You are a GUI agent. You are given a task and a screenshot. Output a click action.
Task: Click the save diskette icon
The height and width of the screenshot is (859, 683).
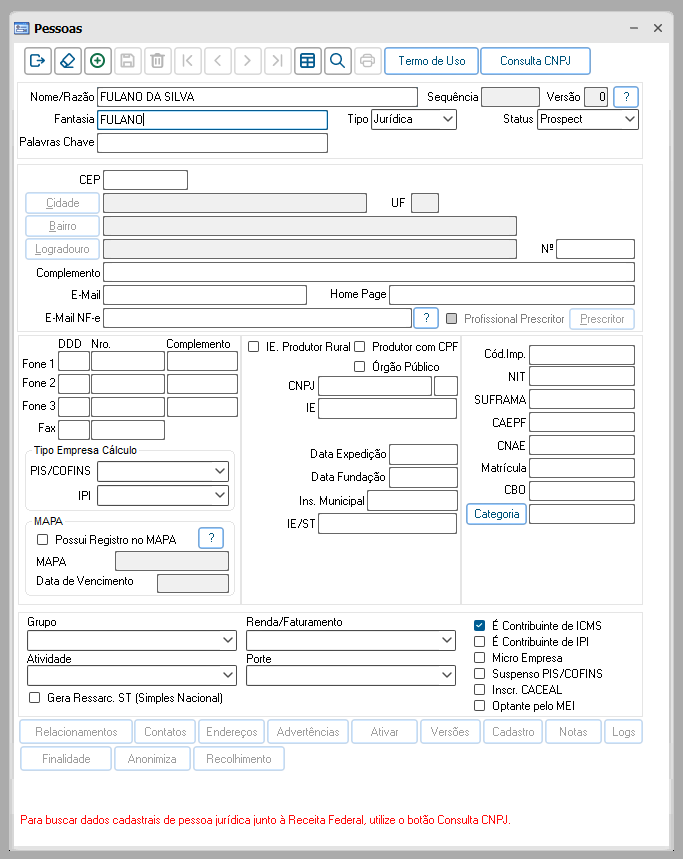click(128, 60)
